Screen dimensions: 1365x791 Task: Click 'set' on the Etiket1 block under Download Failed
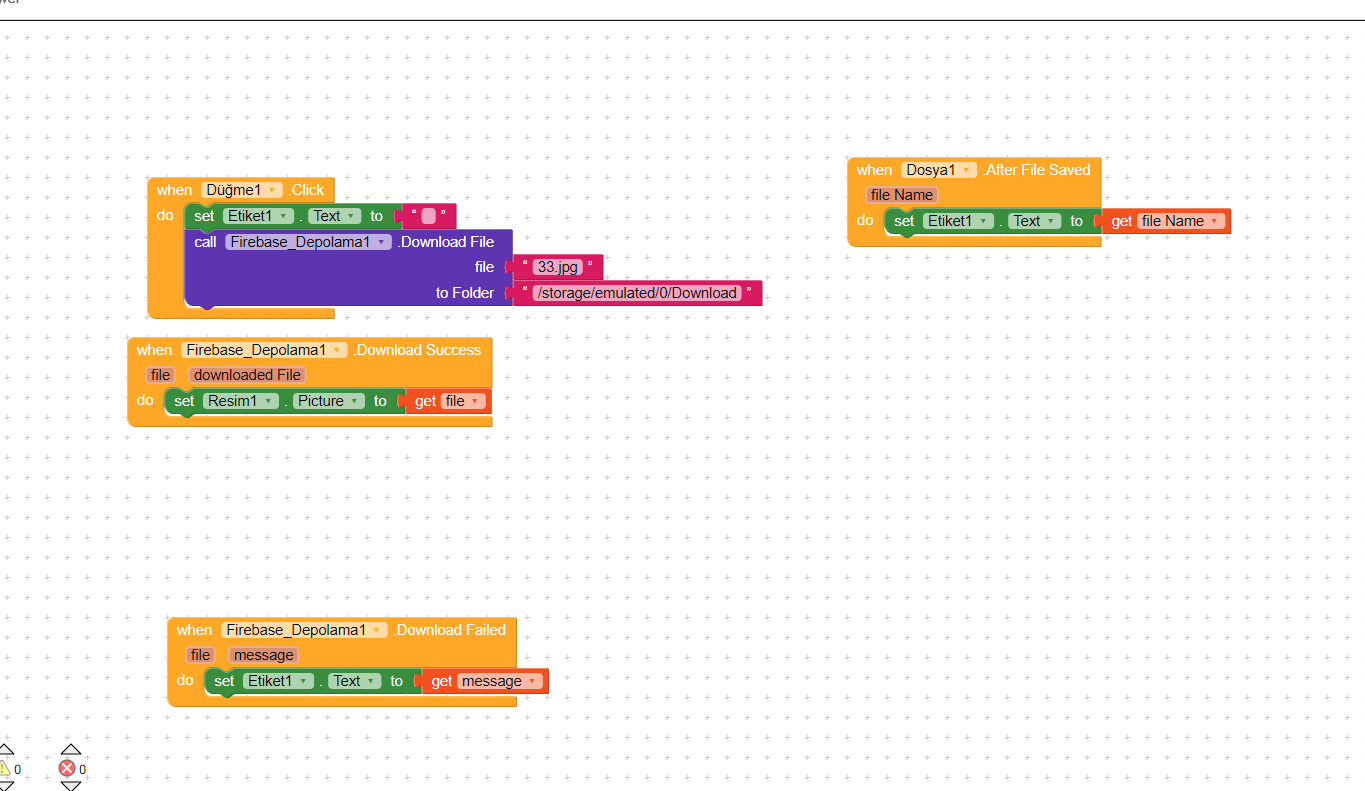[x=224, y=681]
